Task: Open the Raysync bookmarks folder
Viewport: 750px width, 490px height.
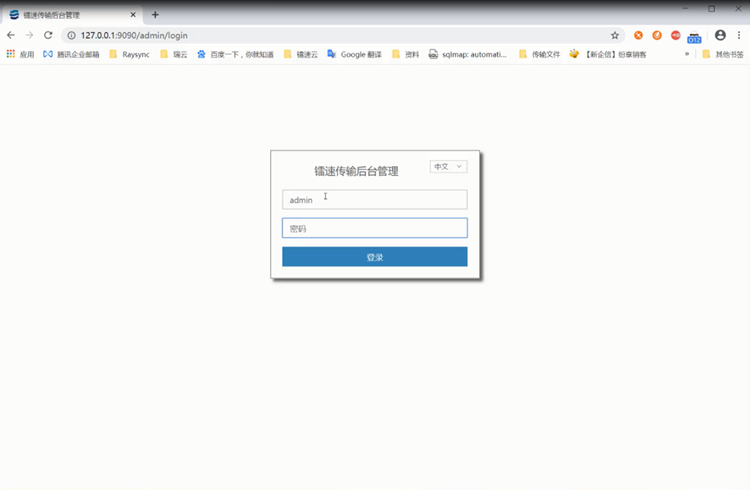Action: 129,54
